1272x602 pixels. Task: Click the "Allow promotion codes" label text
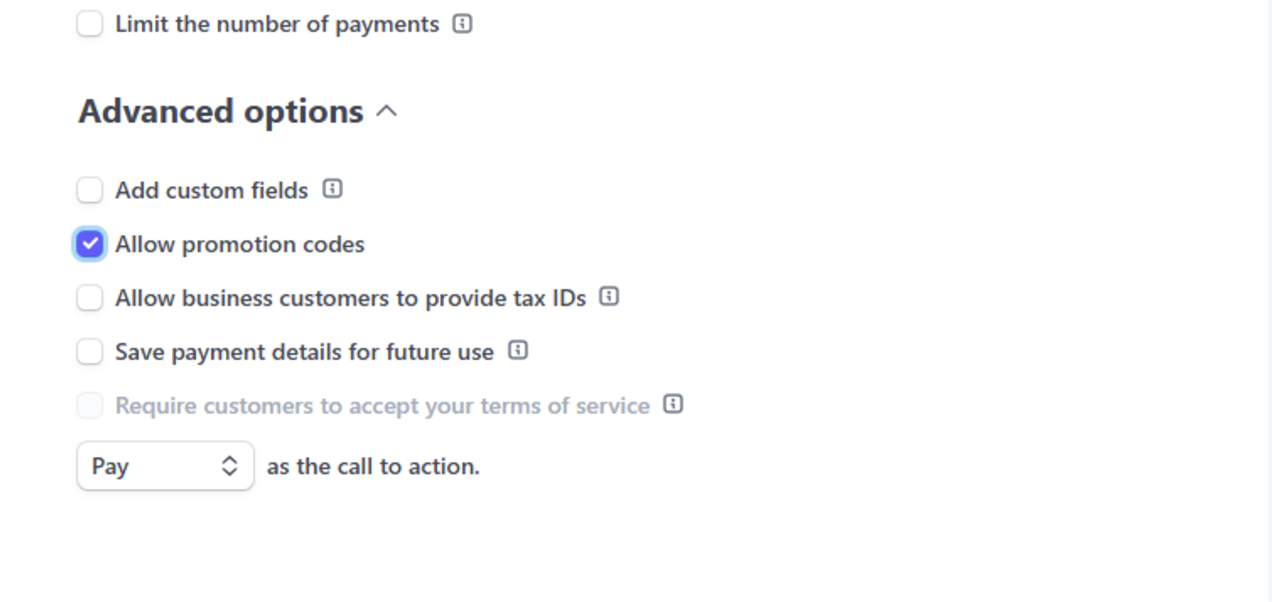point(240,245)
